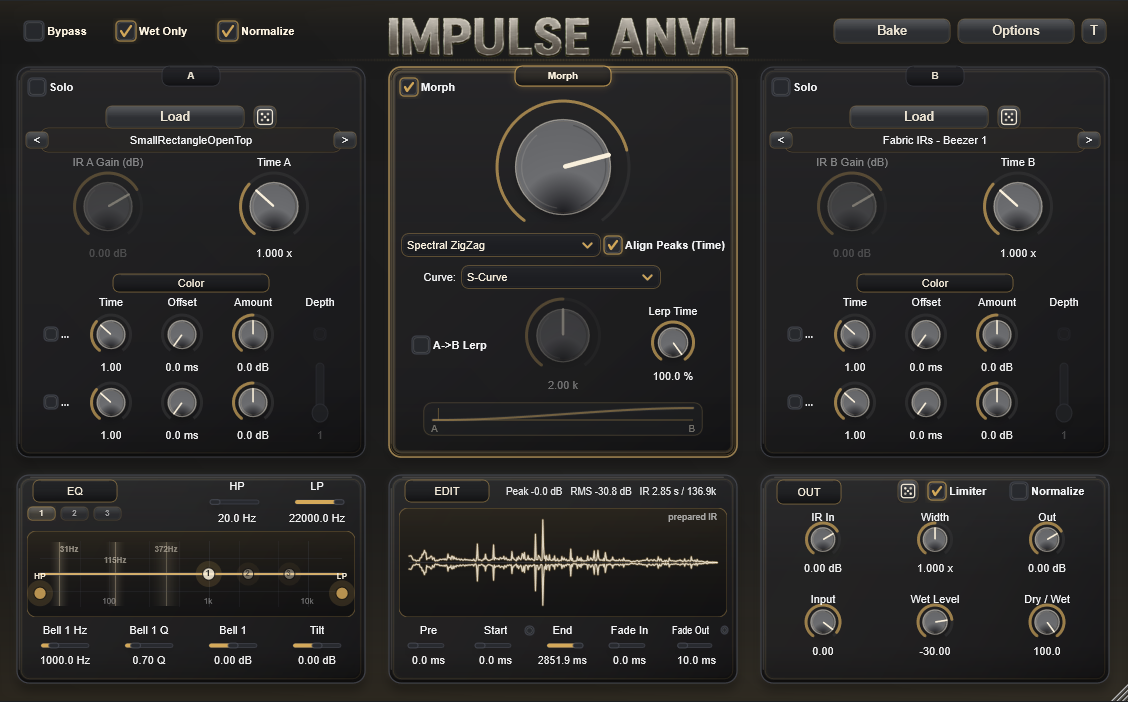Select EQ band tab 2
The height and width of the screenshot is (702, 1128).
74,514
